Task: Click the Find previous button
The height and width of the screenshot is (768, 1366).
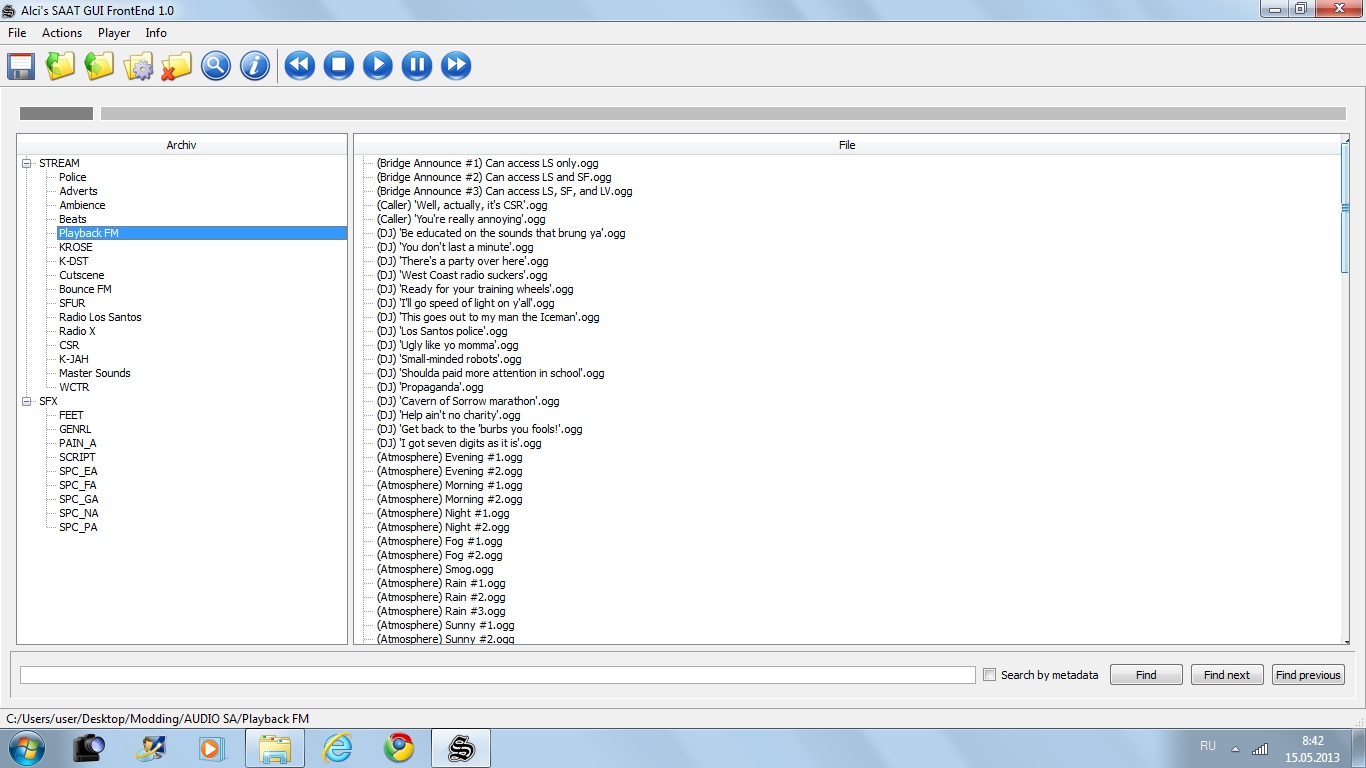Action: click(x=1308, y=675)
